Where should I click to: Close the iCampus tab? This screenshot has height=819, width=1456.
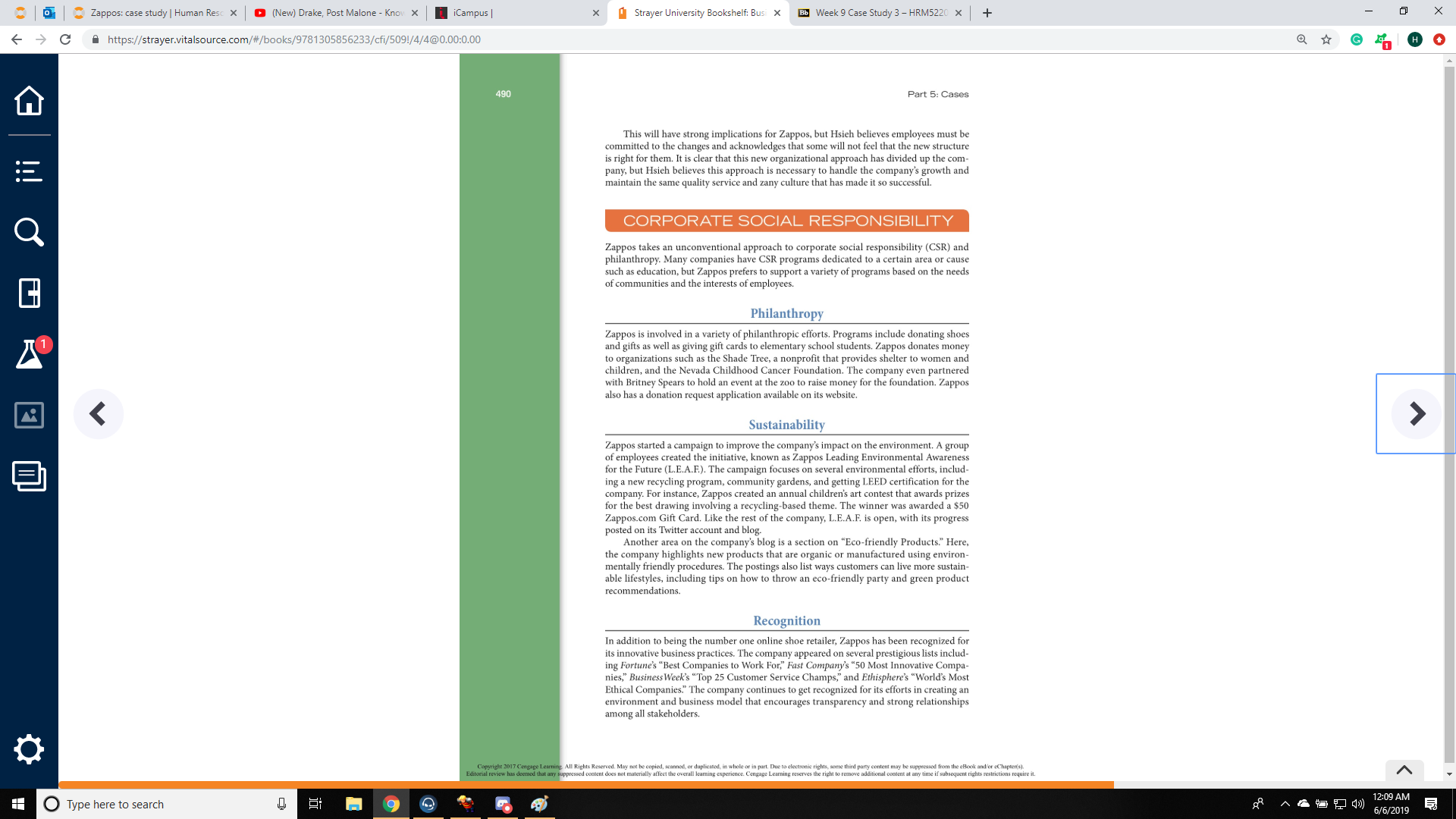595,13
